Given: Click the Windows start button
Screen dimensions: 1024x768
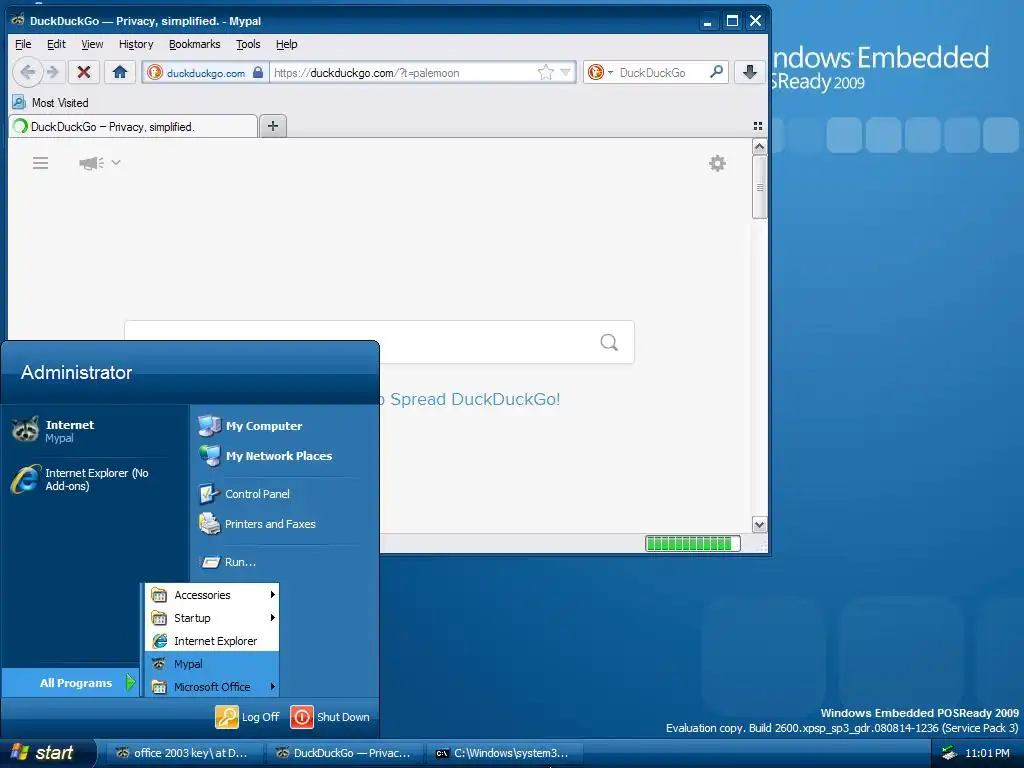Looking at the screenshot, I should click(x=46, y=752).
